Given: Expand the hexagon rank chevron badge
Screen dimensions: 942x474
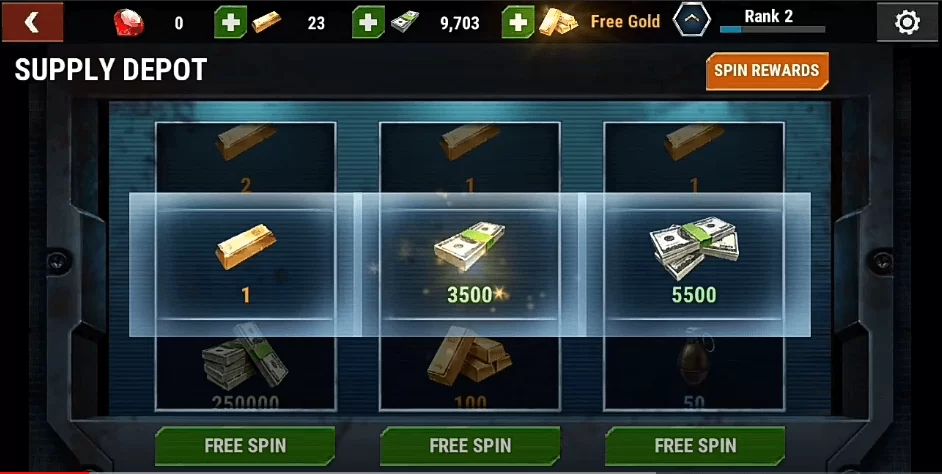Looking at the screenshot, I should coord(691,20).
